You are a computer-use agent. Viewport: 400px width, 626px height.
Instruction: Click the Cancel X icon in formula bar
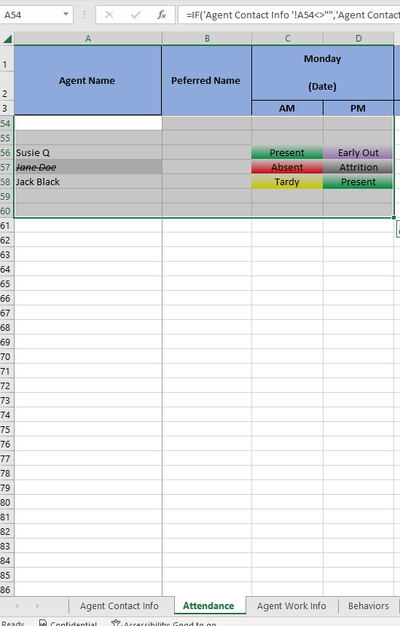click(x=109, y=15)
